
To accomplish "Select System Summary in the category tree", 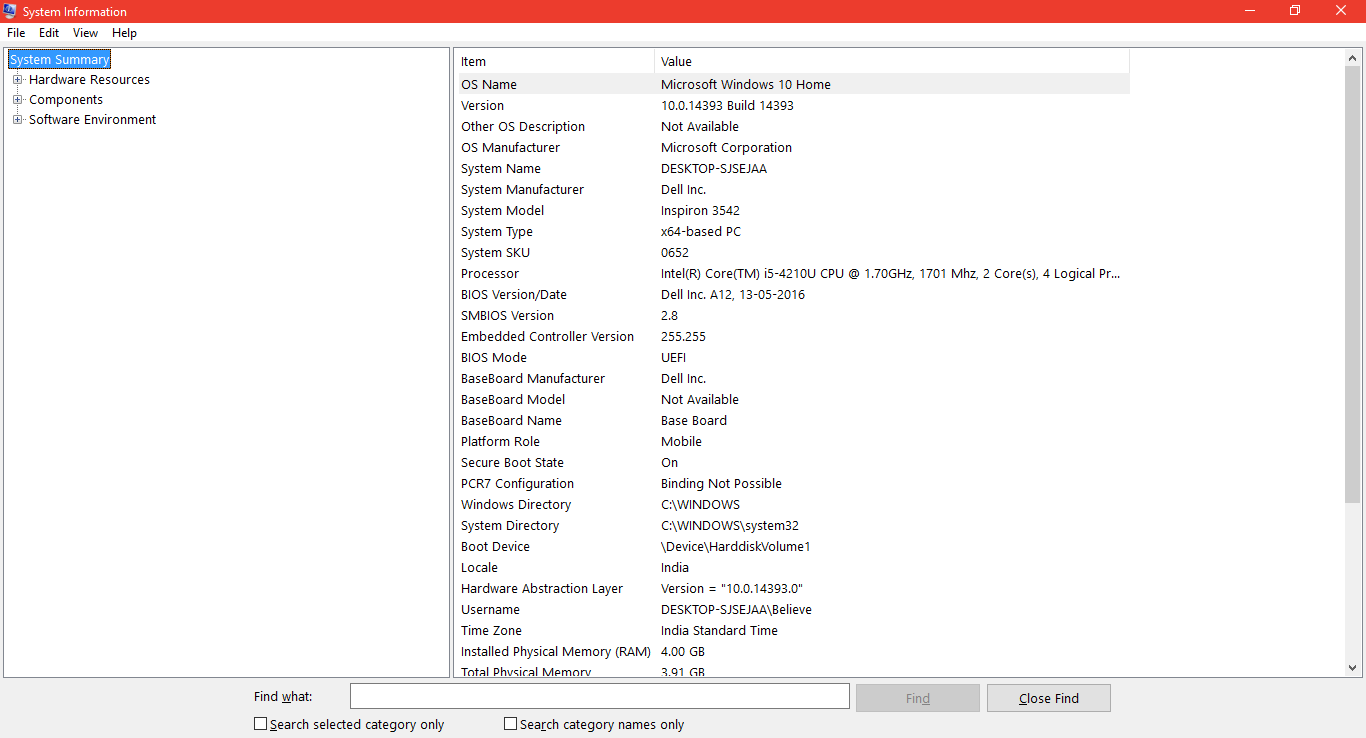I will click(58, 59).
